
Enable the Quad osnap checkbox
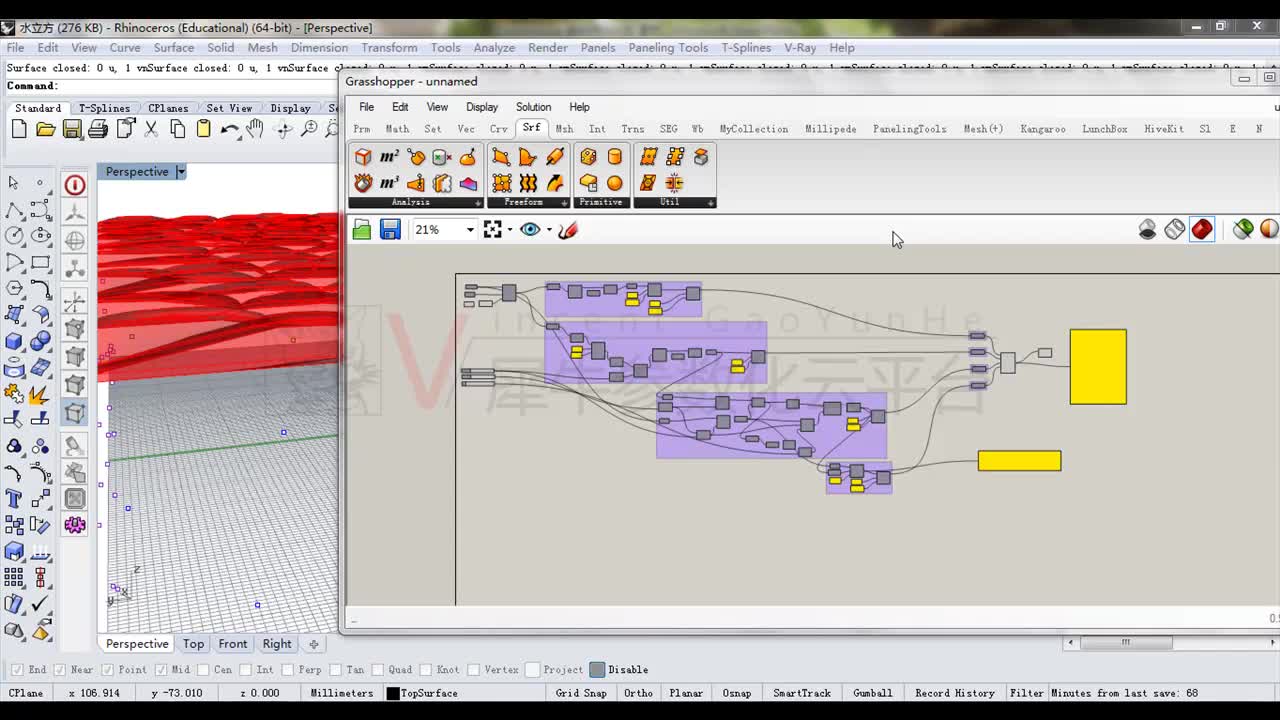378,670
